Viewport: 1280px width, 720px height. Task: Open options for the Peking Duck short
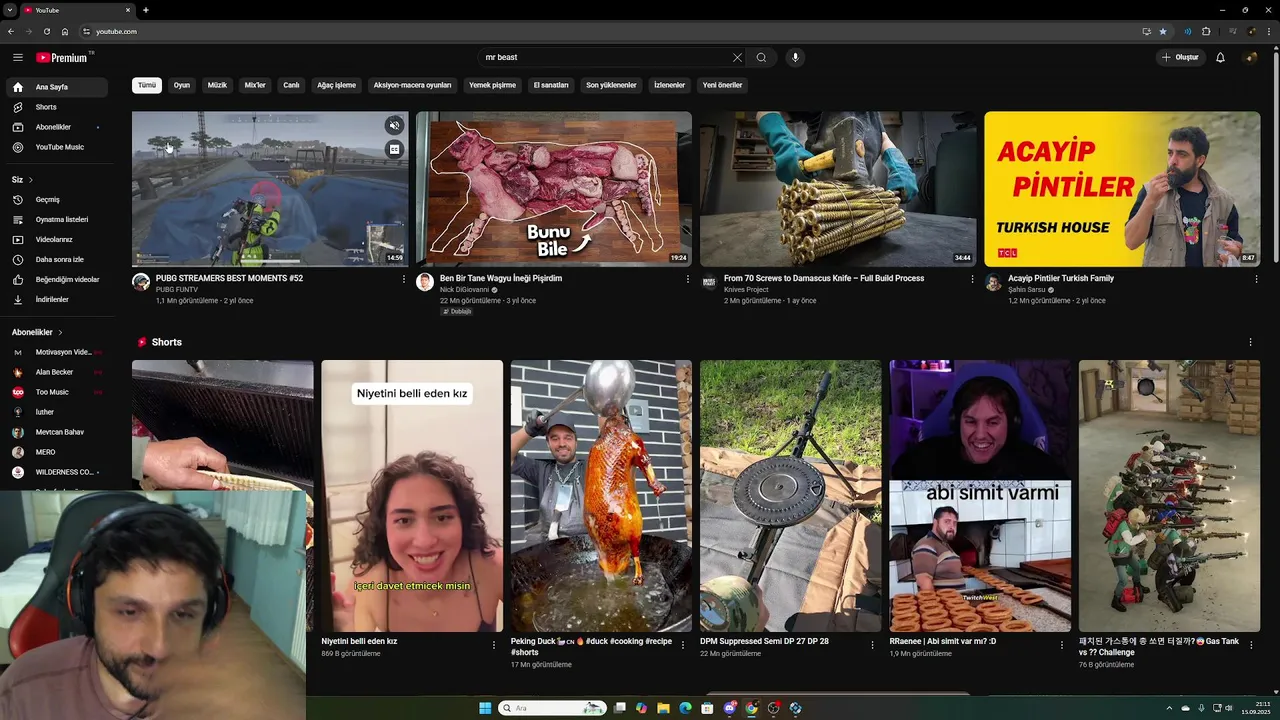pyautogui.click(x=683, y=645)
